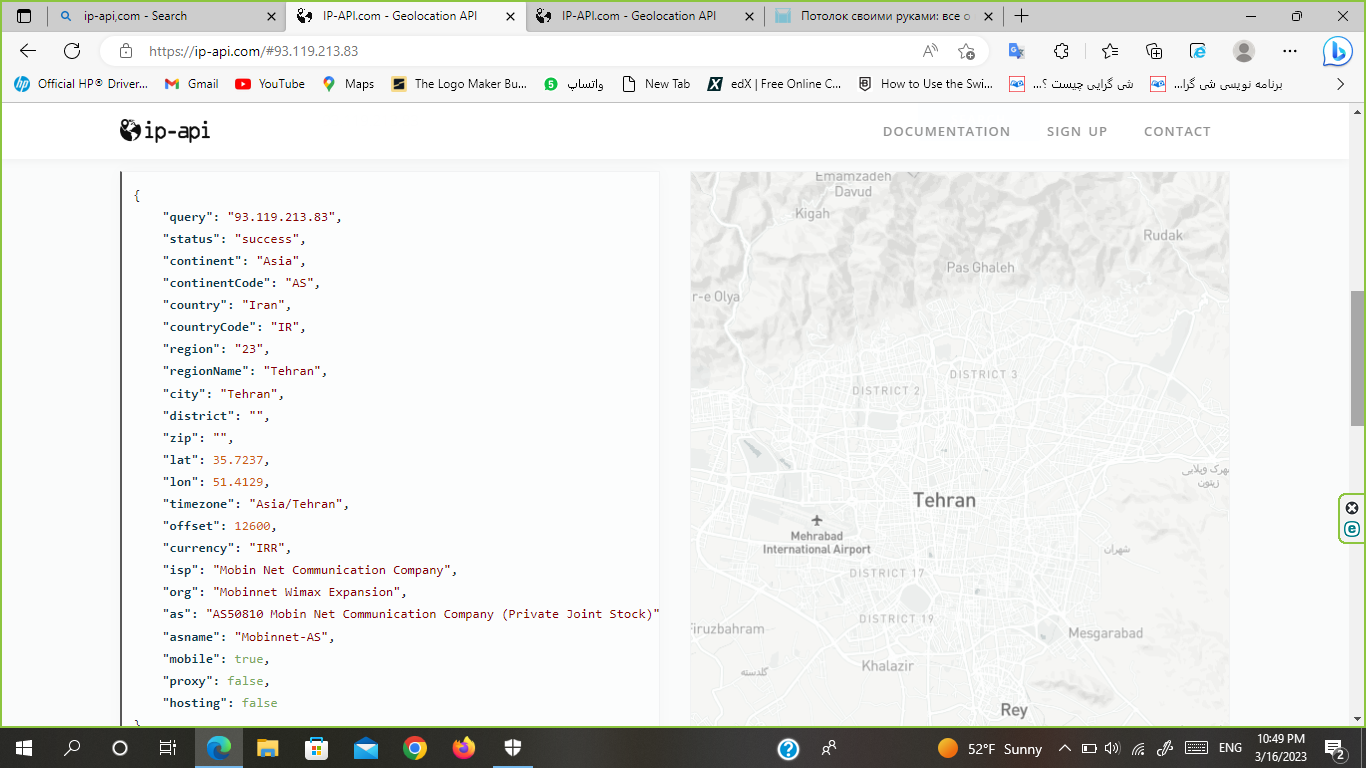Open Windows Security shield icon
This screenshot has width=1366, height=768.
pos(512,748)
